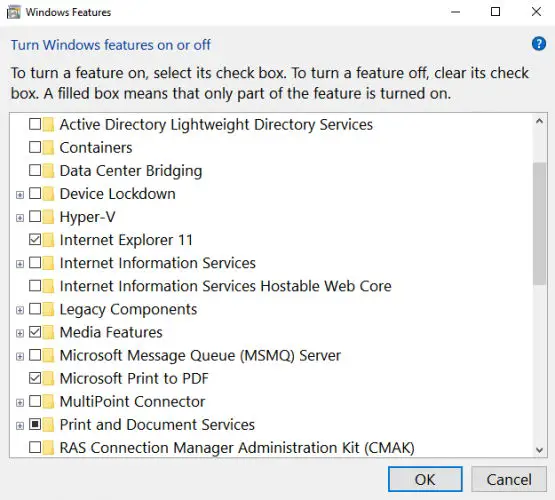Enable the Hyper-V checkbox
This screenshot has height=500, width=555.
pyautogui.click(x=35, y=217)
